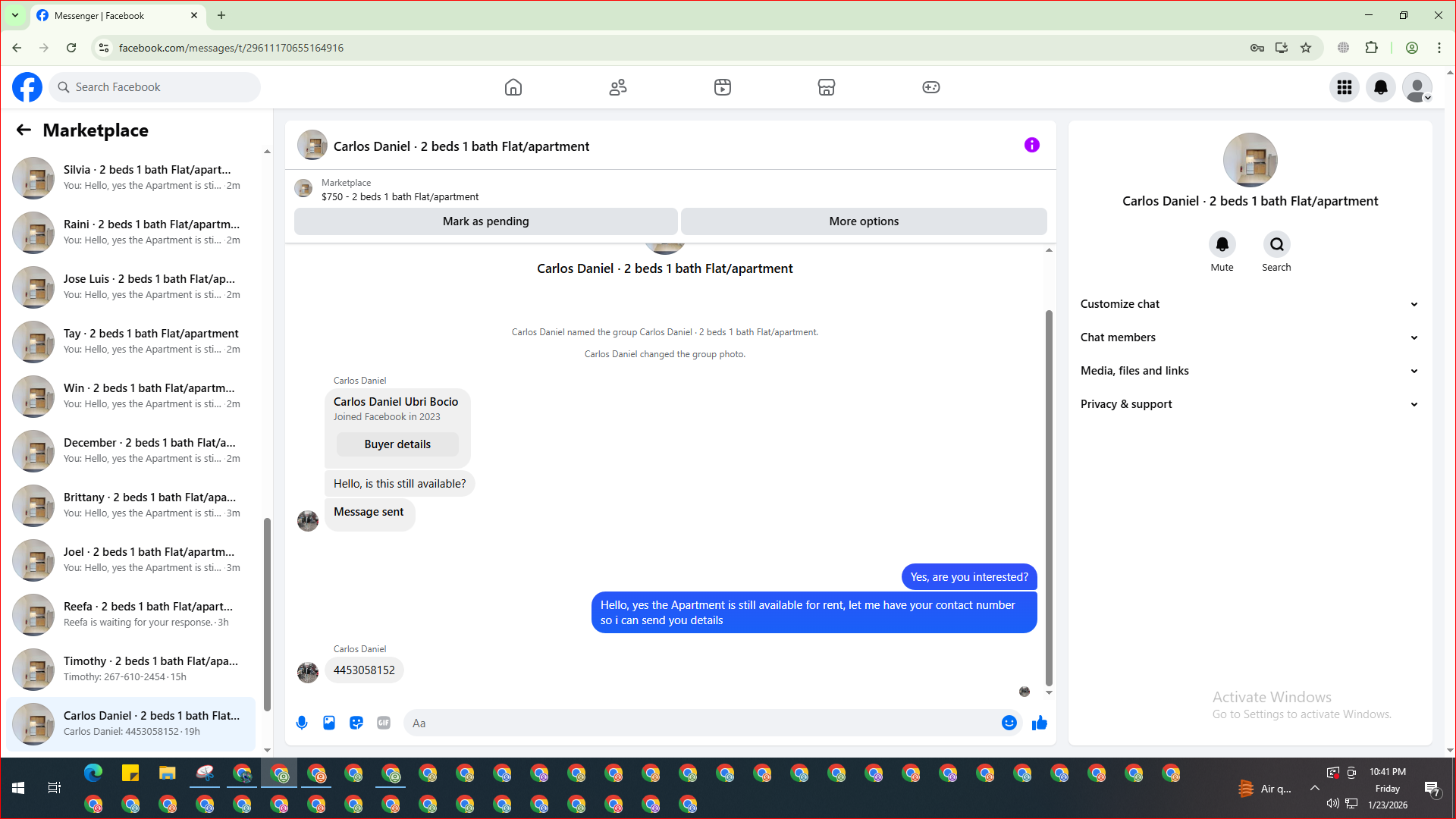Viewport: 1456px width, 819px height.
Task: Toggle the conversation information panel
Action: [x=1031, y=145]
